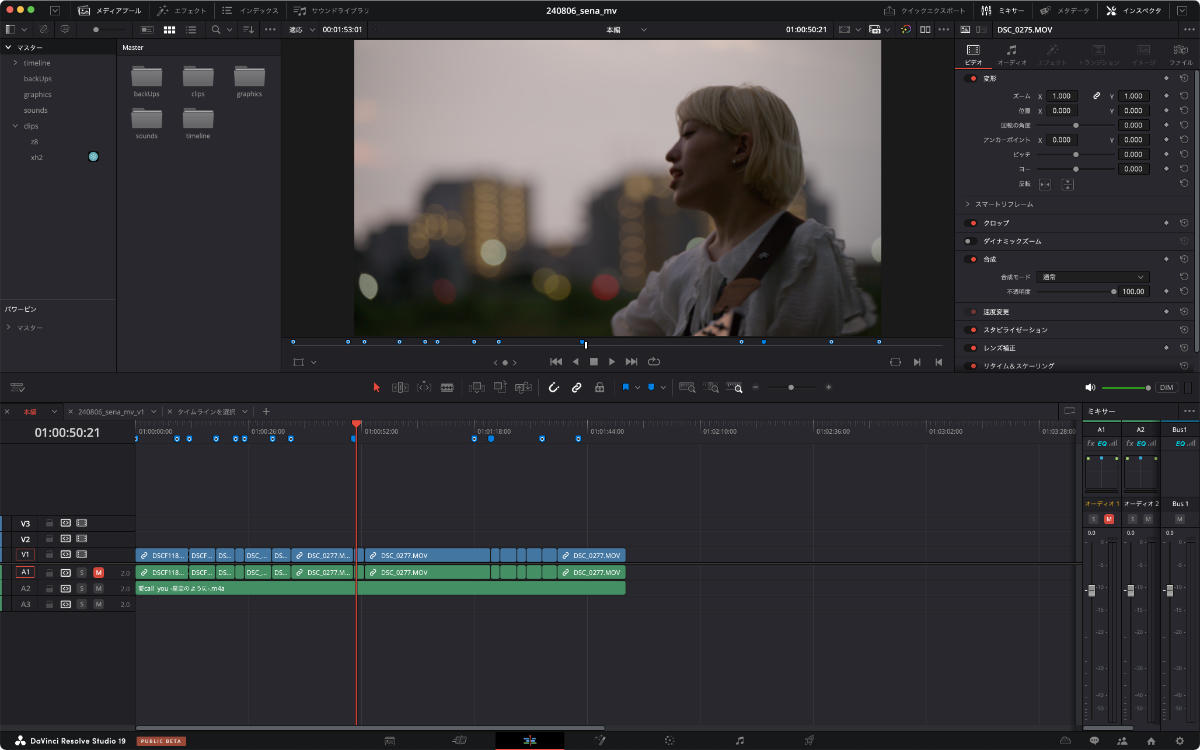1200x750 pixels.
Task: Toggle Loop playback button
Action: [x=654, y=361]
